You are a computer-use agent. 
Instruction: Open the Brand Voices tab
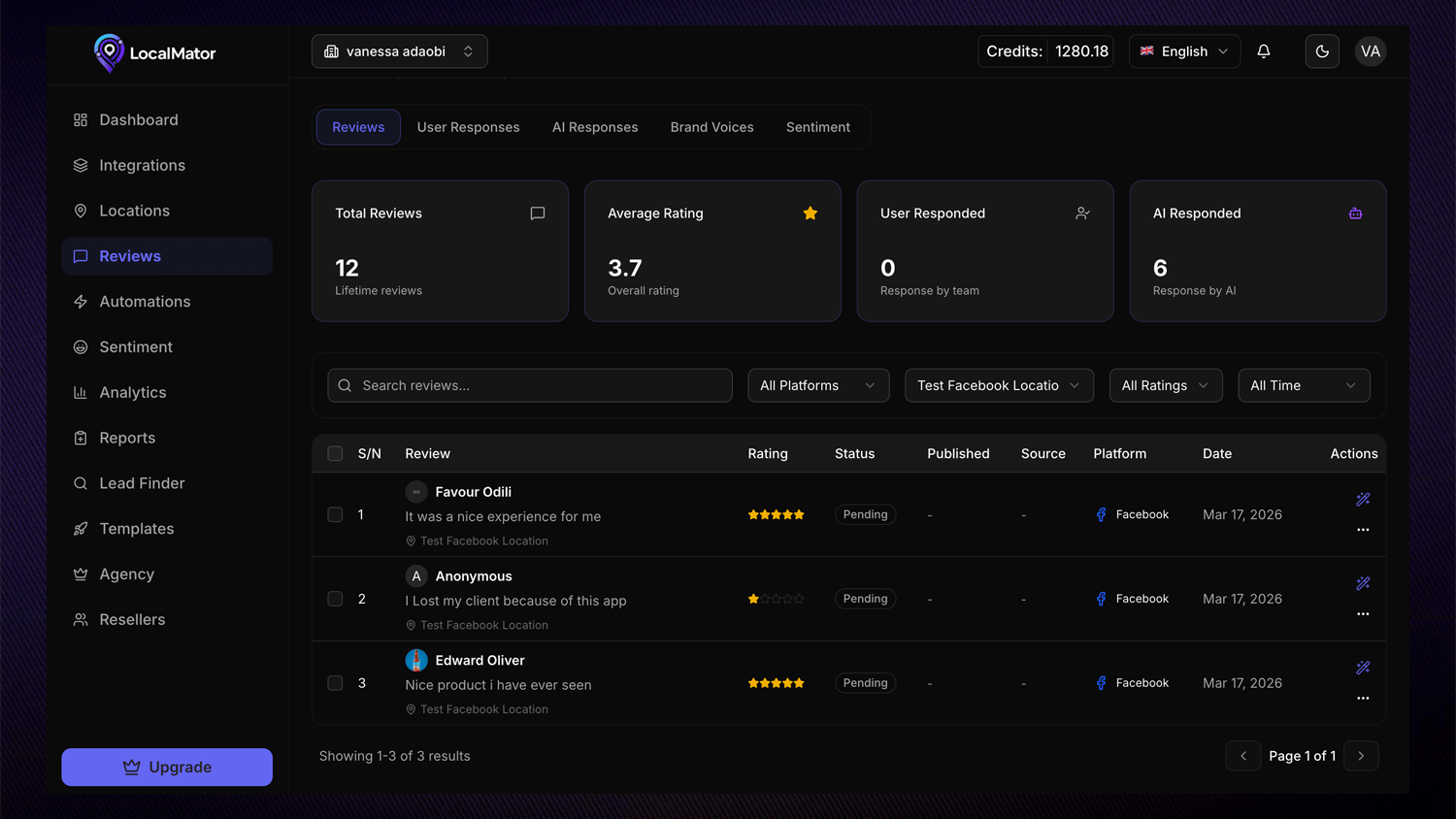pos(711,126)
